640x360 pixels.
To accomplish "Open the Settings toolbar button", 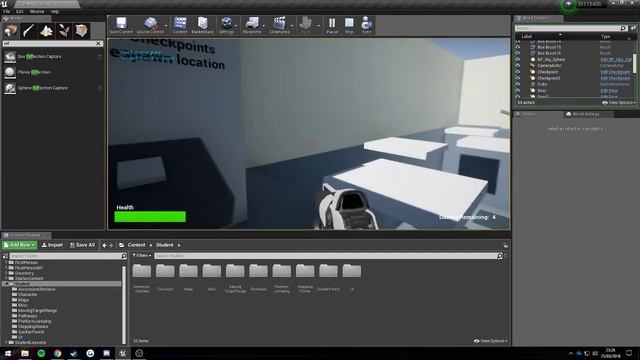I will (226, 25).
